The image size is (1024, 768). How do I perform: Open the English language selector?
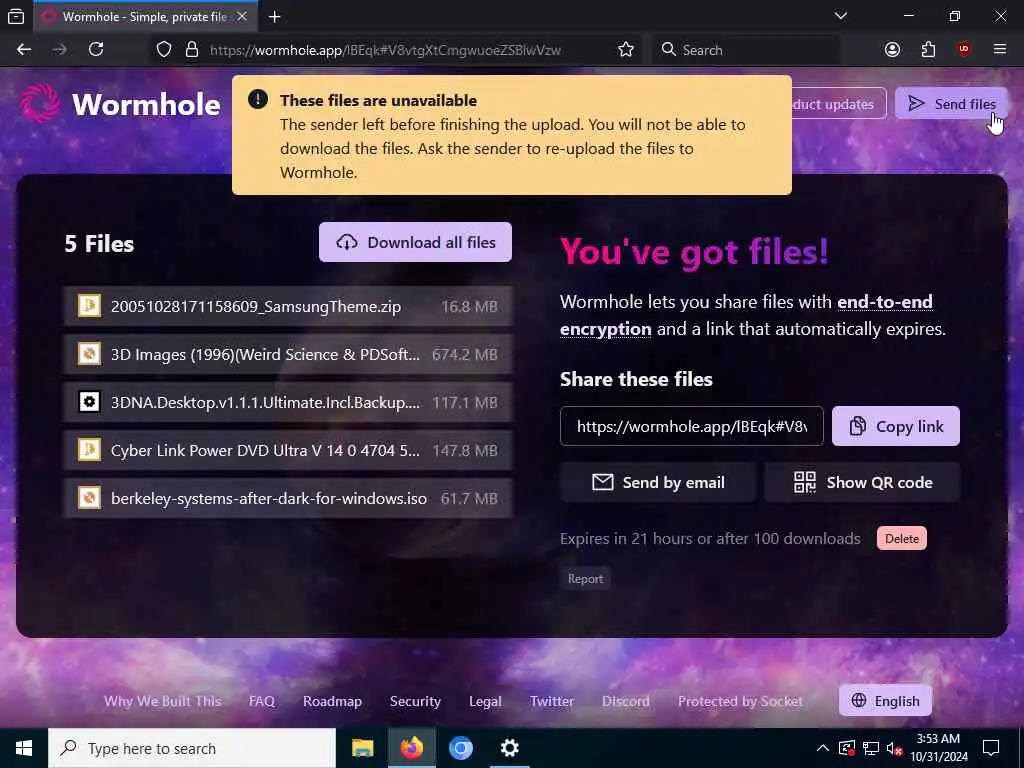point(885,701)
